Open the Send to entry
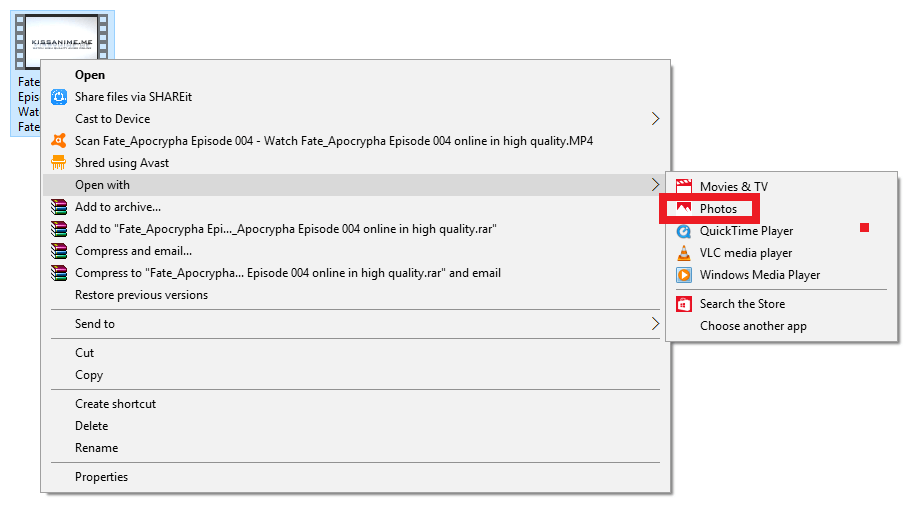The width and height of the screenshot is (910, 507). tap(95, 324)
